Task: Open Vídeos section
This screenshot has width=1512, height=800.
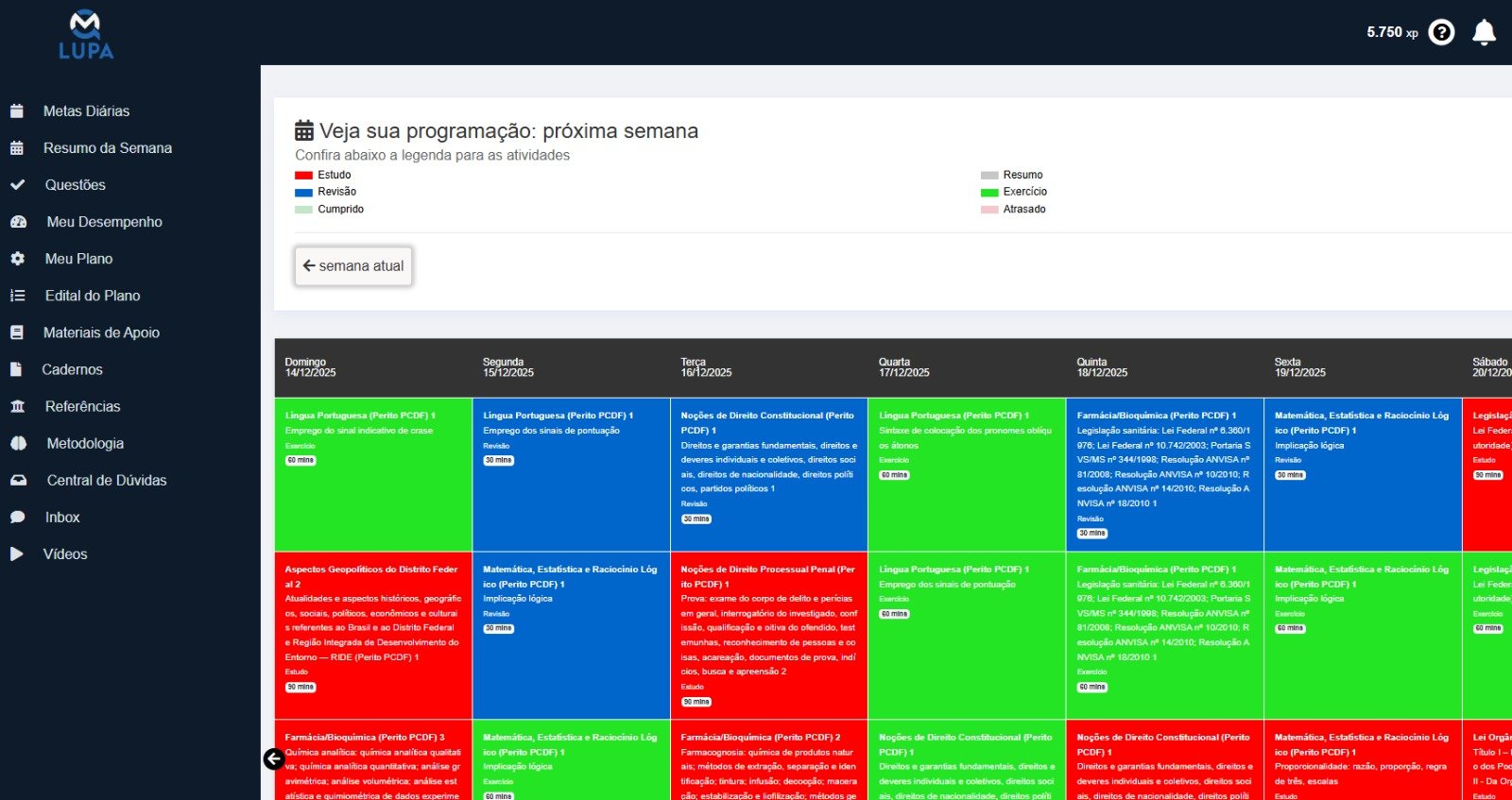Action: pyautogui.click(x=65, y=554)
